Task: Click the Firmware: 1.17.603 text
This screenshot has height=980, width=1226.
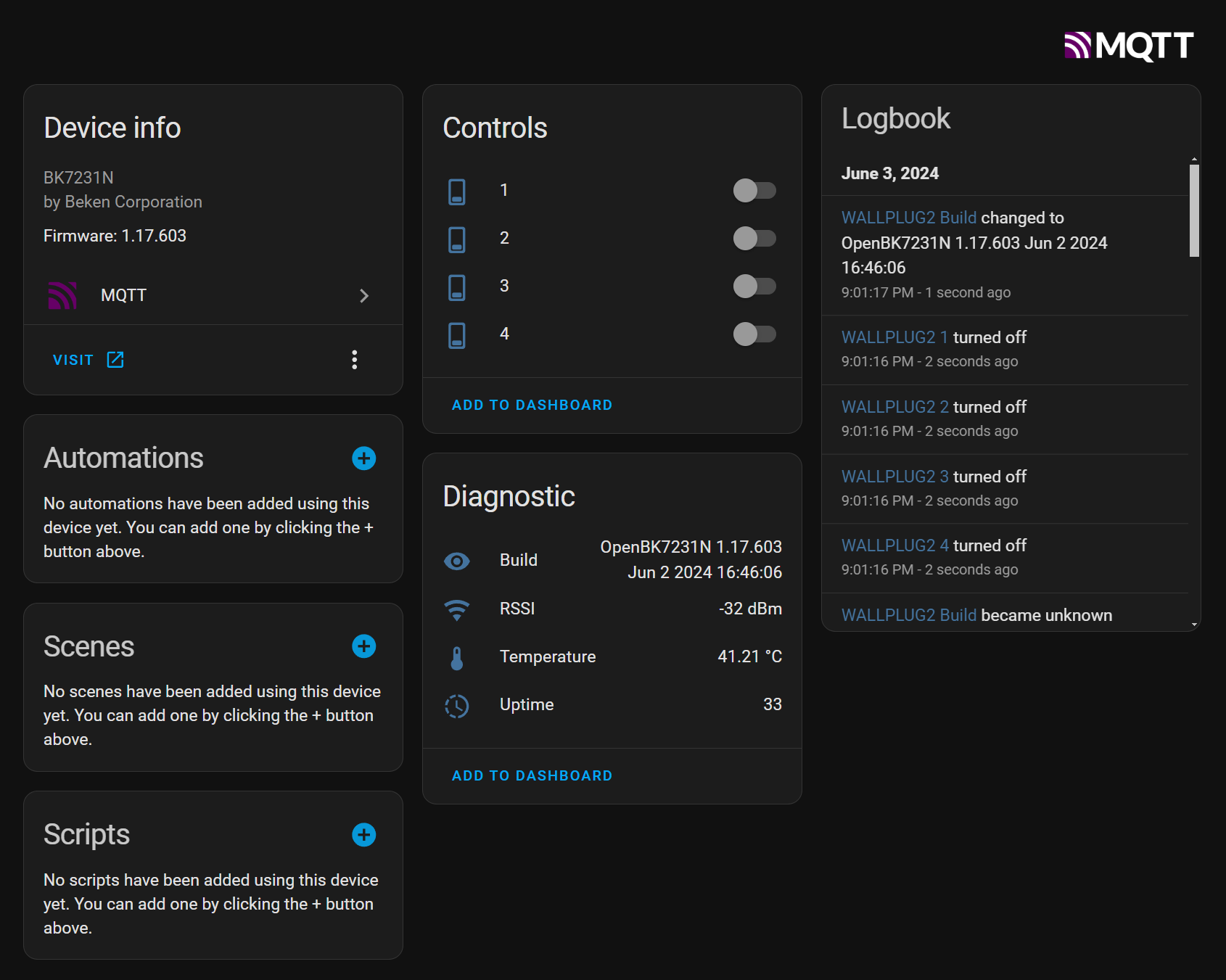Action: pos(115,236)
